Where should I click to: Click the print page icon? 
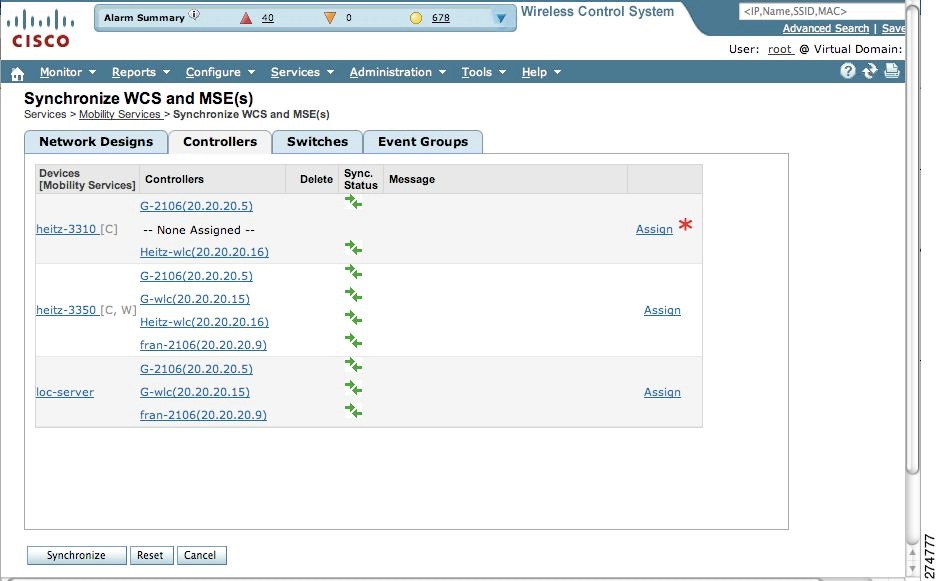point(892,71)
